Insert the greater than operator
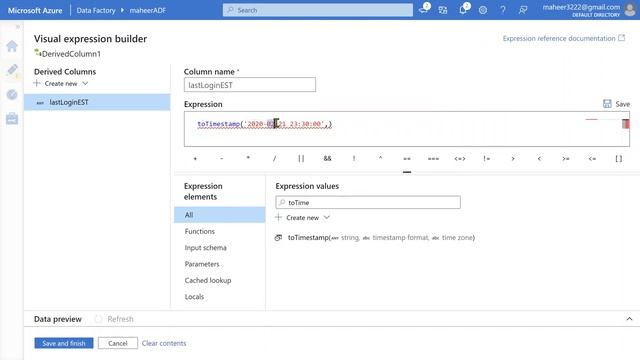 (x=513, y=158)
